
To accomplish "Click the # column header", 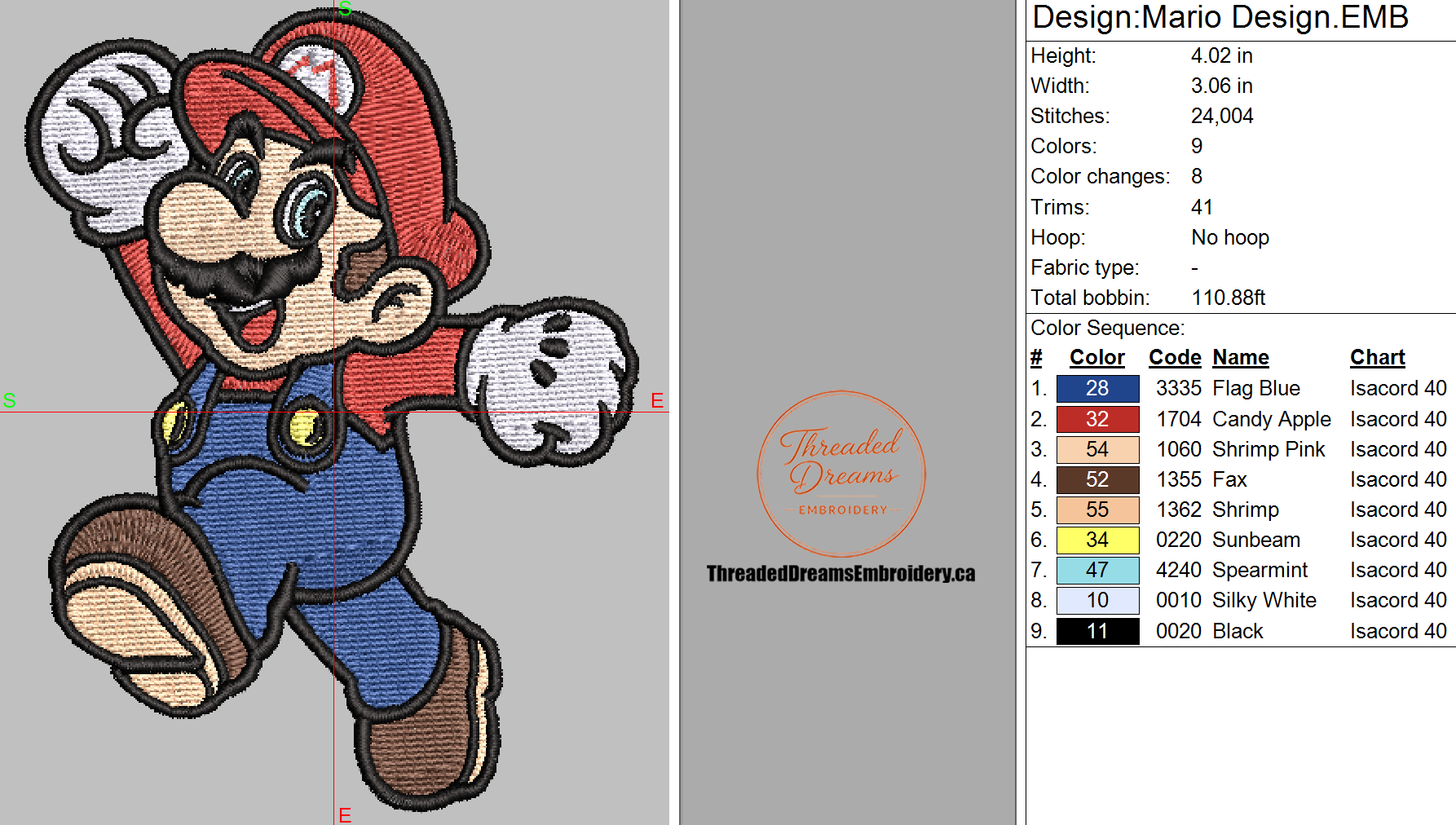I will 1036,358.
